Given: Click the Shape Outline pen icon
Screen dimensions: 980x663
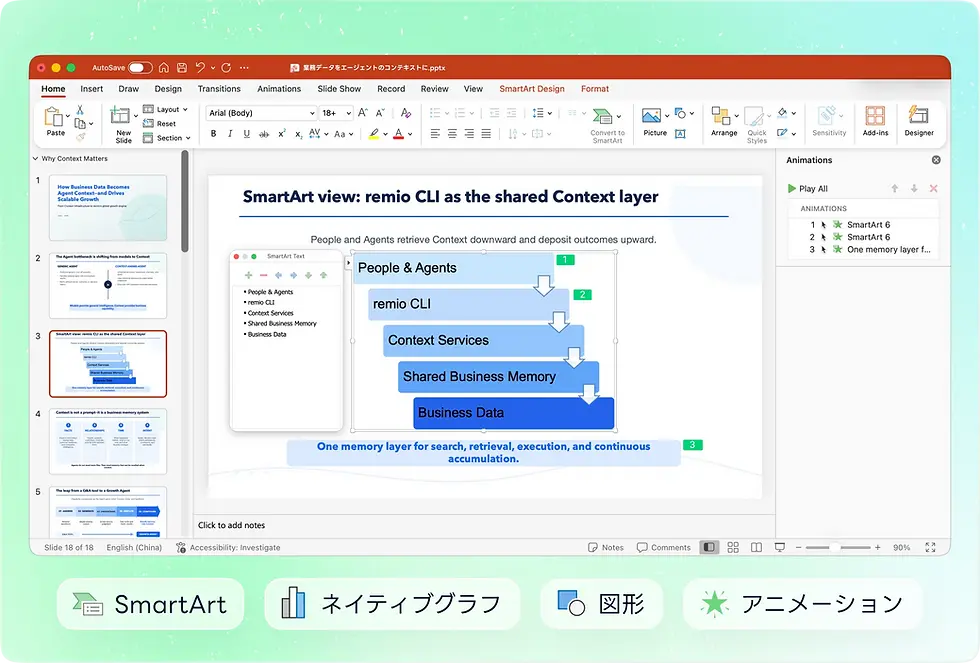Looking at the screenshot, I should coord(782,132).
